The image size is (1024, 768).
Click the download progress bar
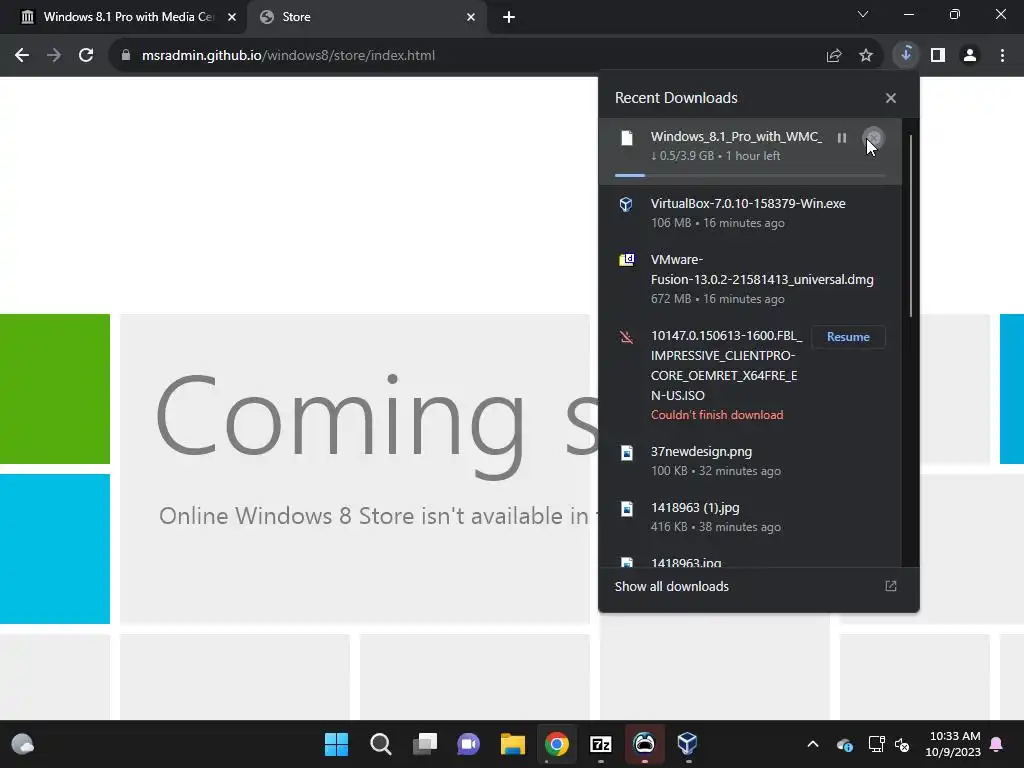pyautogui.click(x=750, y=175)
